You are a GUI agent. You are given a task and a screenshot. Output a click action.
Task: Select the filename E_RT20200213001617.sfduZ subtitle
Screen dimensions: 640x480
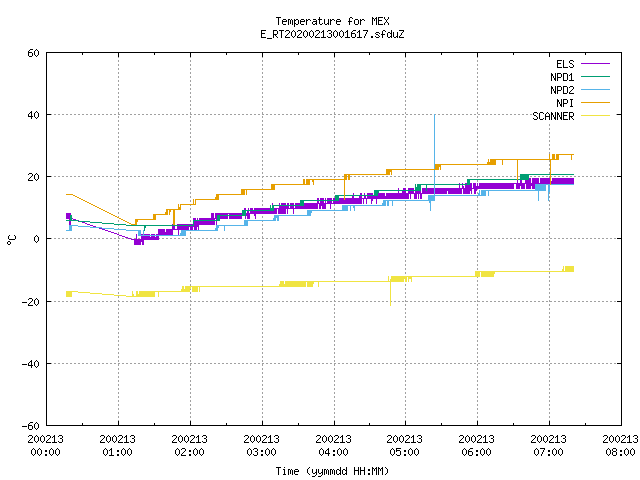pyautogui.click(x=332, y=34)
